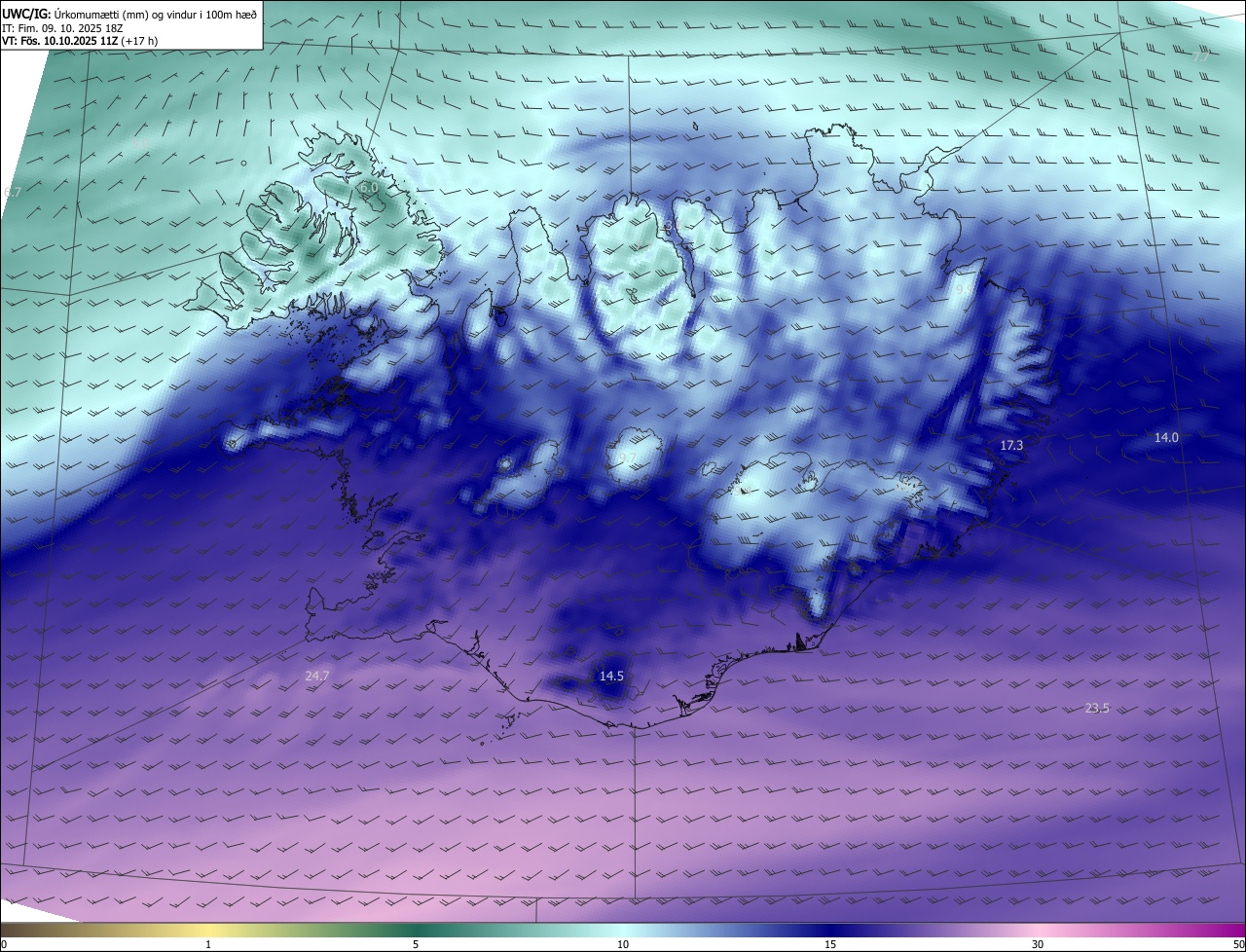Click the colorbar tick label 1

click(x=208, y=944)
